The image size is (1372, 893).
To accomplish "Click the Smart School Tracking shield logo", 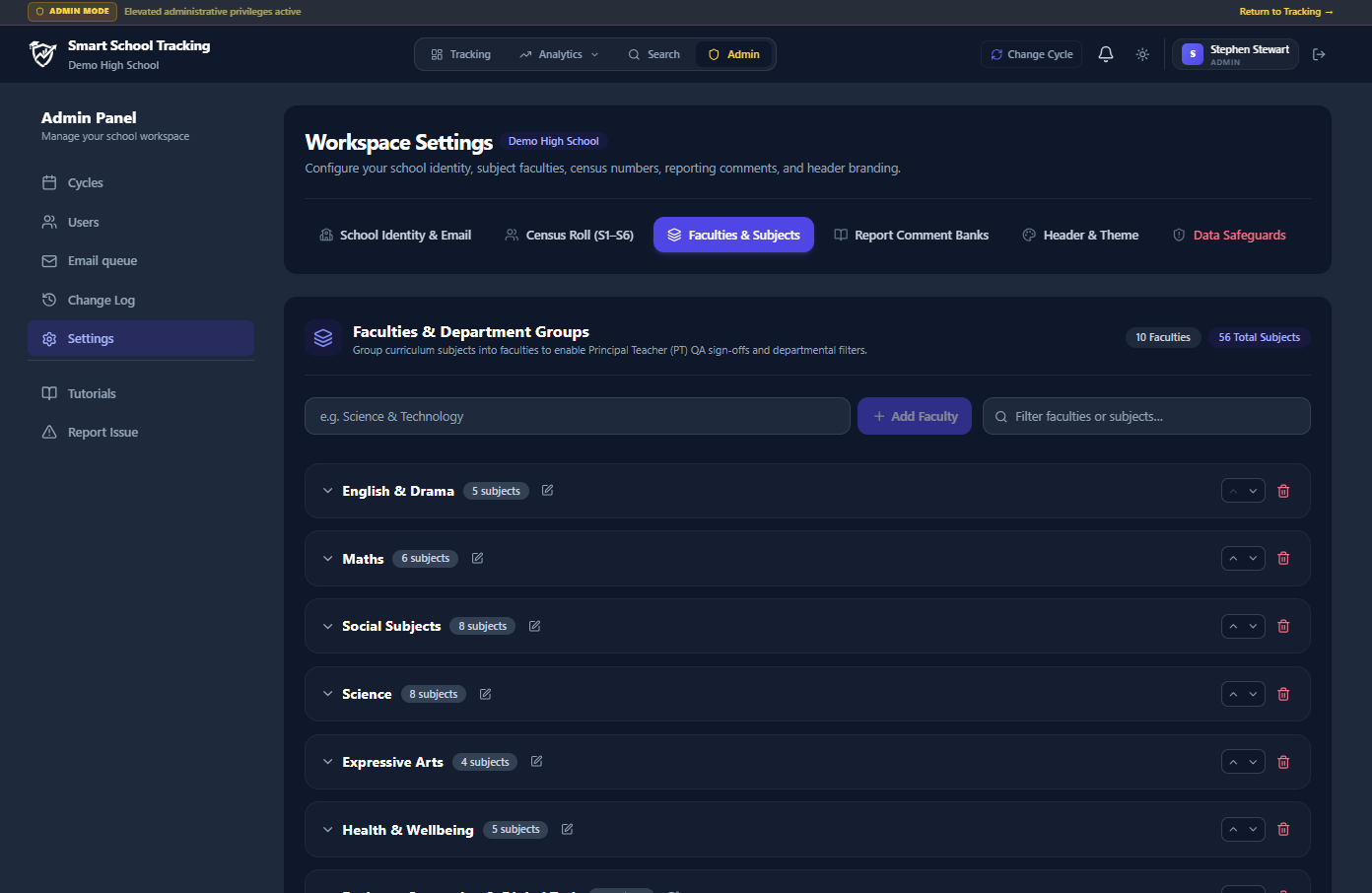I will pyautogui.click(x=42, y=54).
